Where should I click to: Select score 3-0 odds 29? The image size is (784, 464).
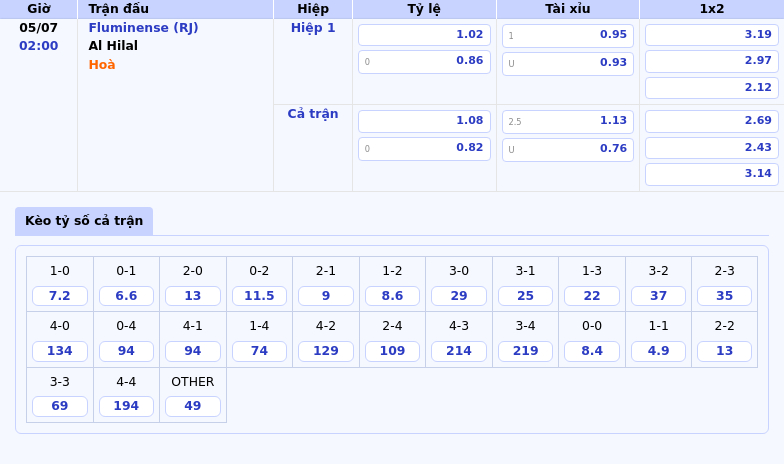point(459,296)
